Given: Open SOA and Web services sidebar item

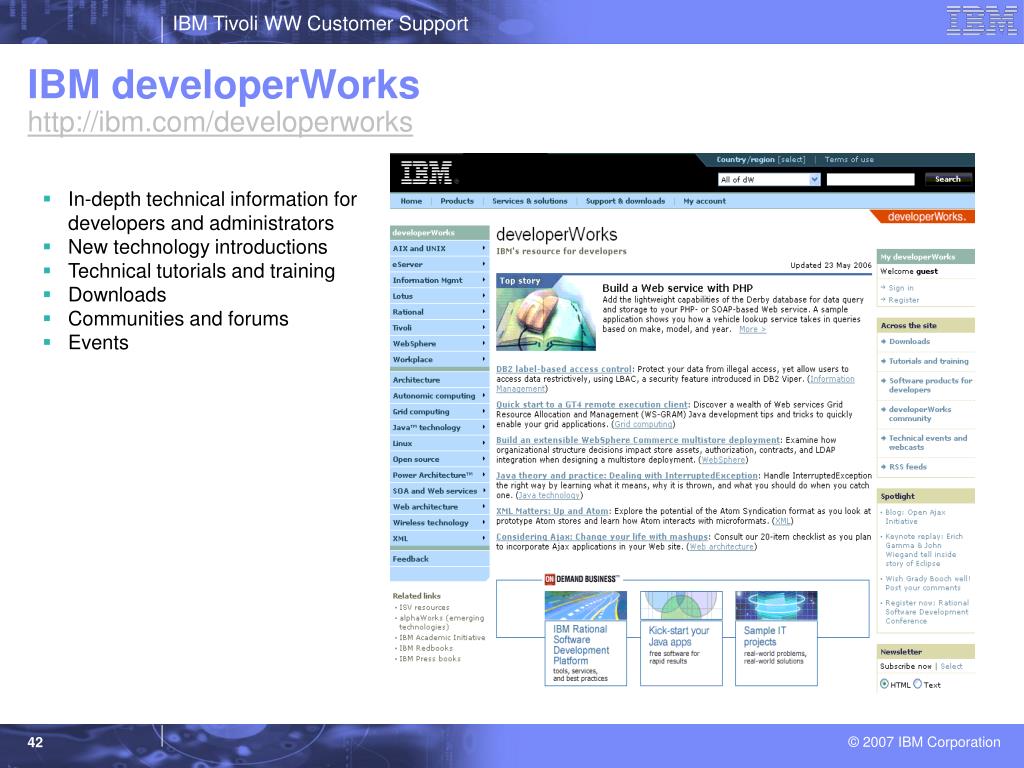Looking at the screenshot, I should coord(440,491).
